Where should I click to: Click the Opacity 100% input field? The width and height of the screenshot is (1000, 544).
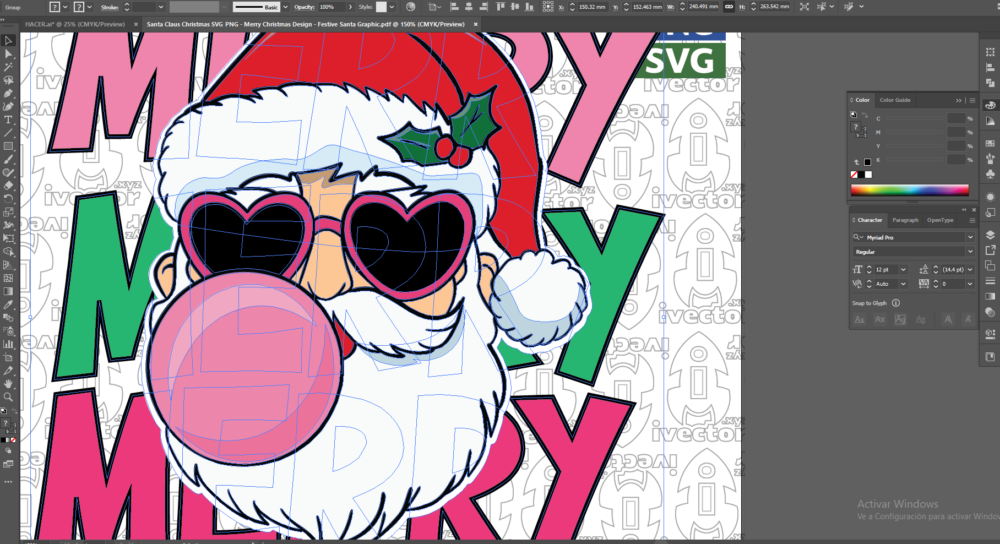[331, 7]
